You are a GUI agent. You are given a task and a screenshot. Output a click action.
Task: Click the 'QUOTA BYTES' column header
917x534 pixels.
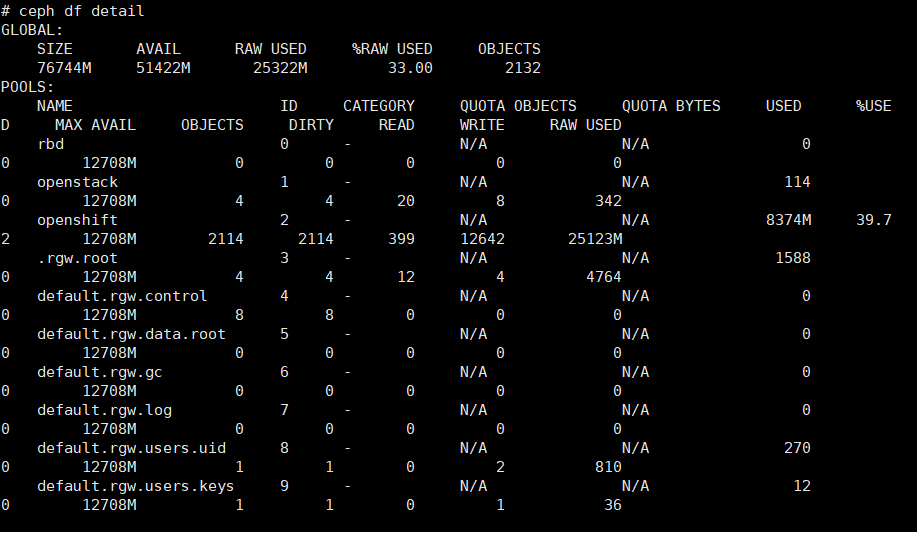(x=671, y=106)
